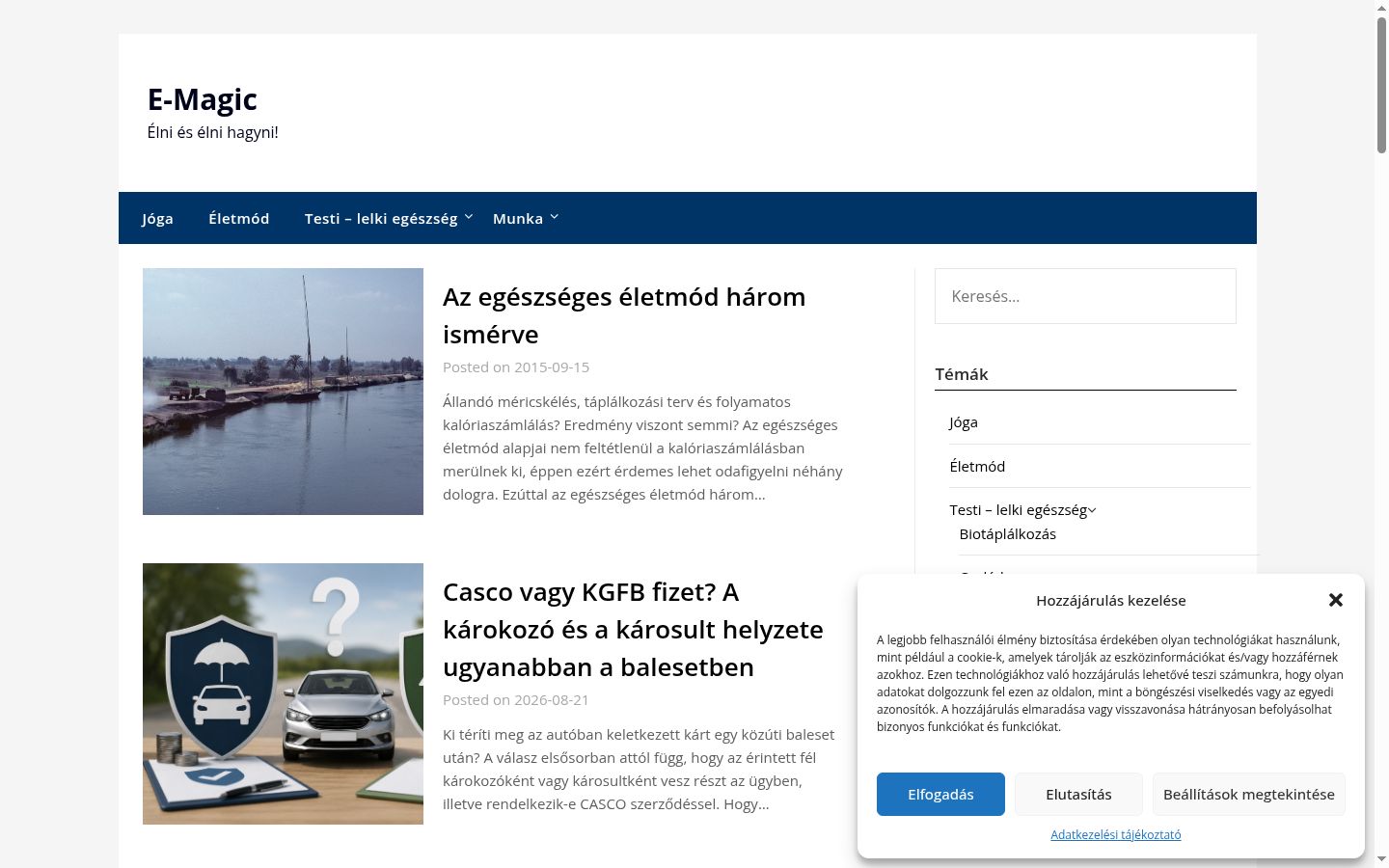Viewport: 1389px width, 868px height.
Task: Open the Munka menu item
Action: [x=518, y=218]
